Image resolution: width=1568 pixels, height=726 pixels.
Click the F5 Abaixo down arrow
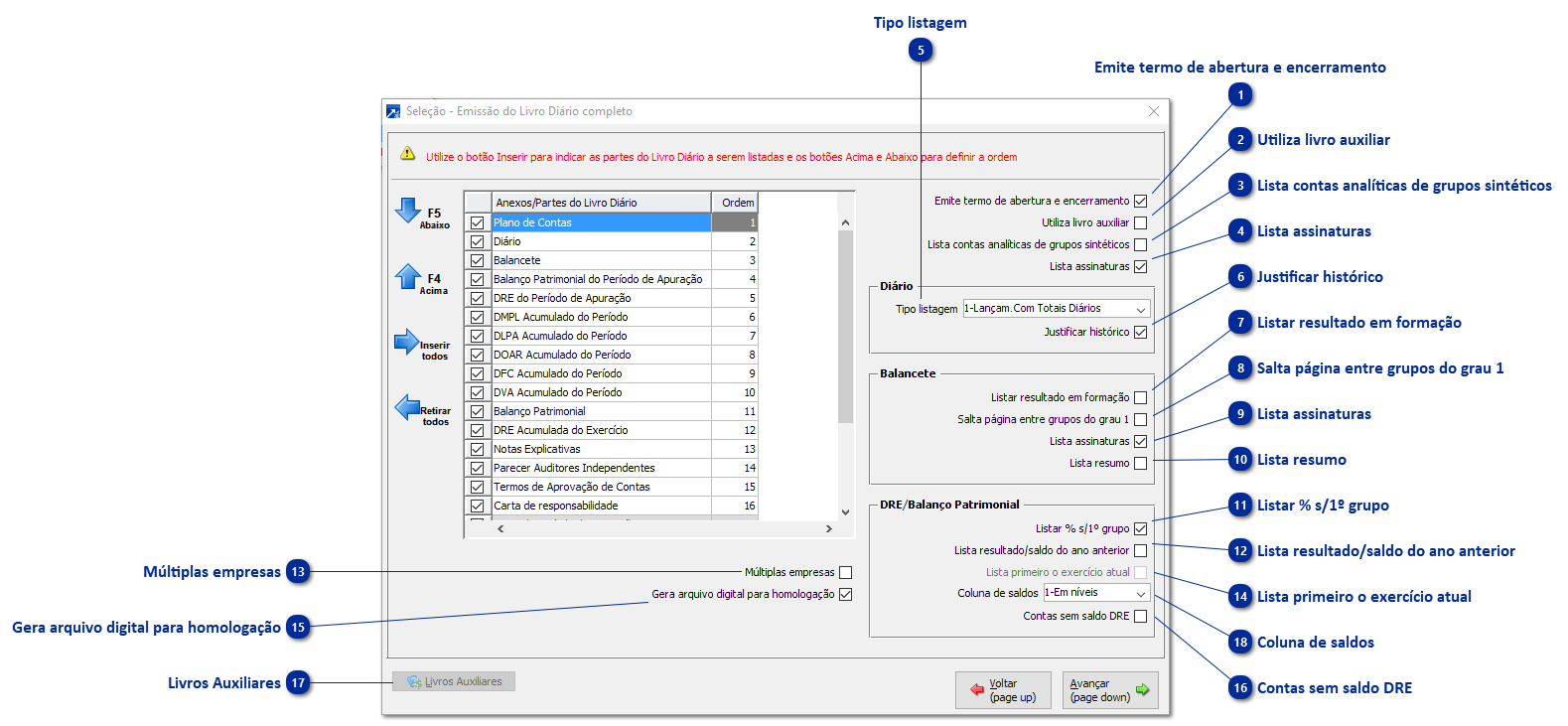[x=408, y=211]
